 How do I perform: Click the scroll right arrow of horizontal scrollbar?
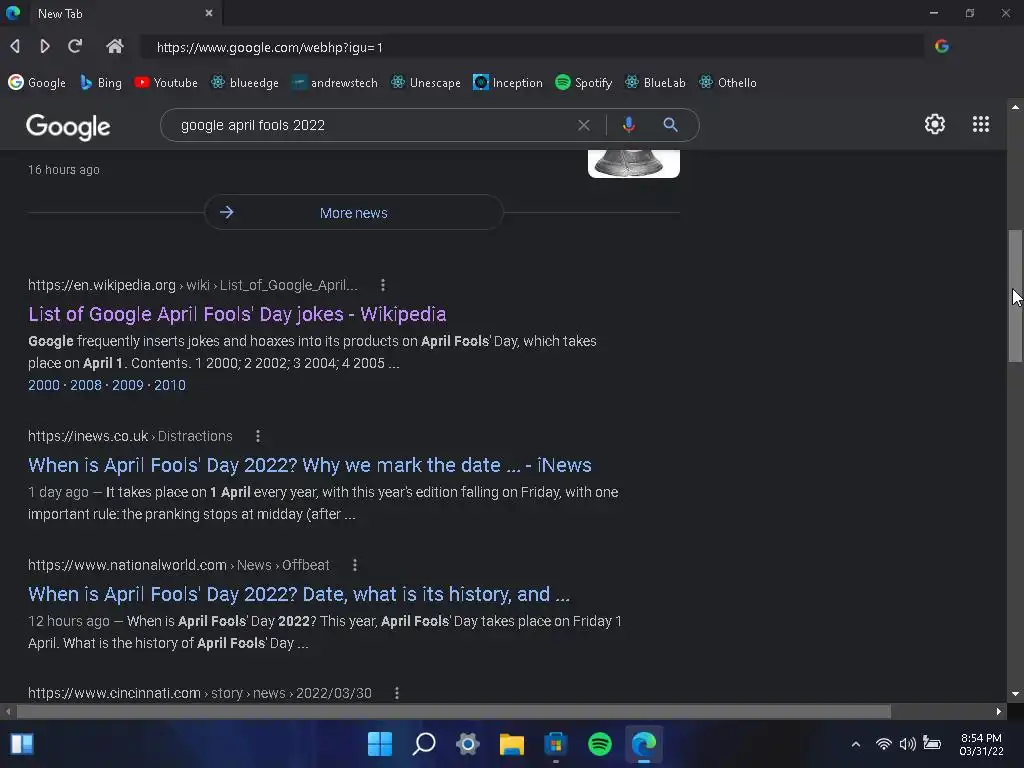click(999, 711)
